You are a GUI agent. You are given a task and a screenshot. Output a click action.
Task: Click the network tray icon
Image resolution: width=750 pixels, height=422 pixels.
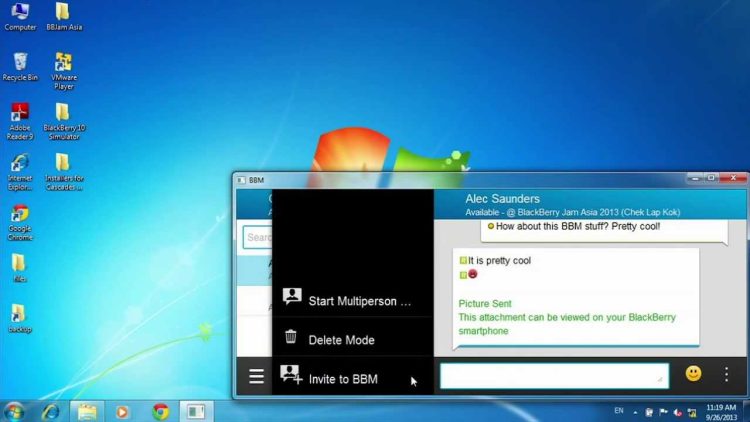tap(692, 412)
